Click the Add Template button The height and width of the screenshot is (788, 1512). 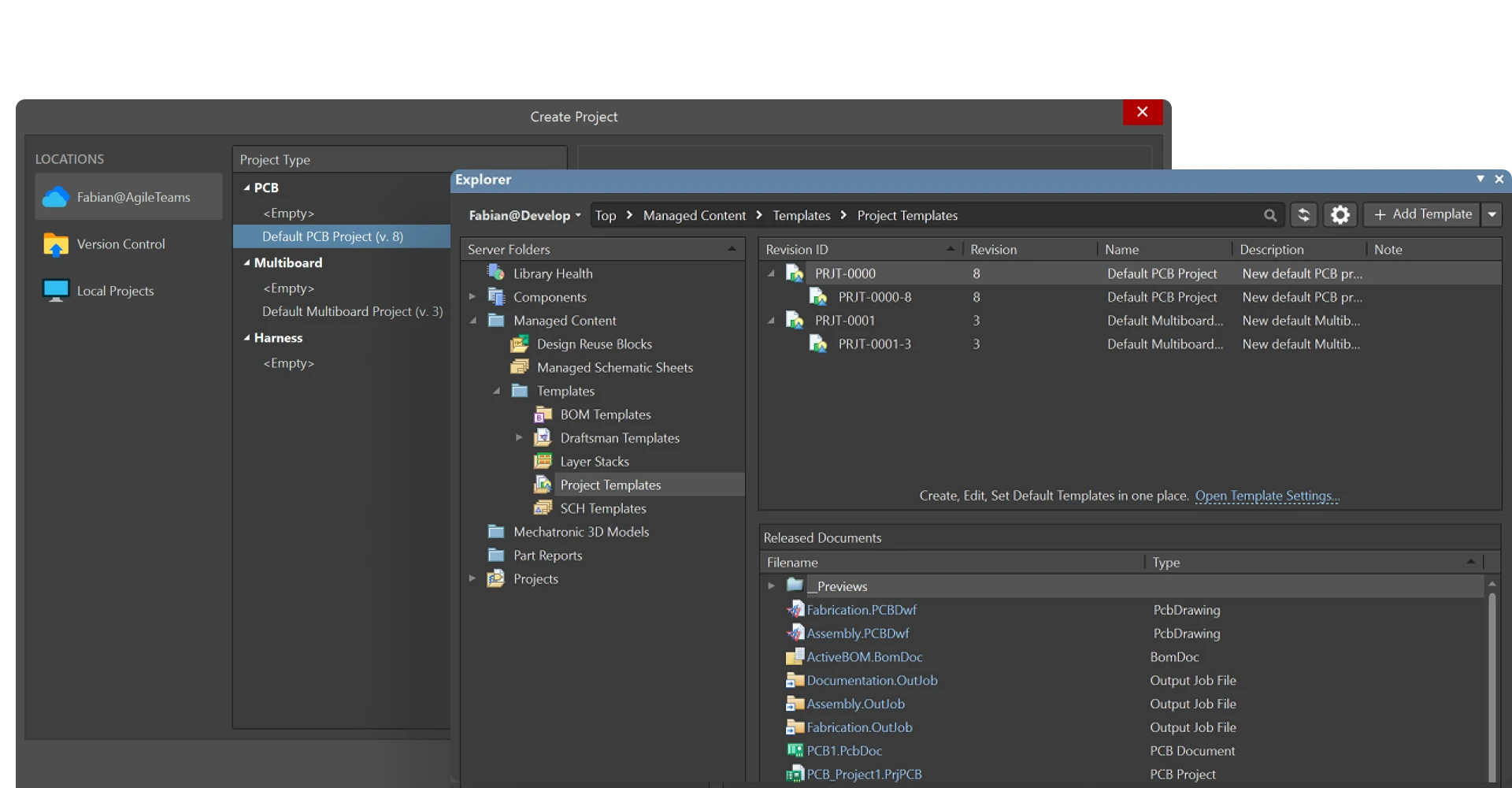1422,214
